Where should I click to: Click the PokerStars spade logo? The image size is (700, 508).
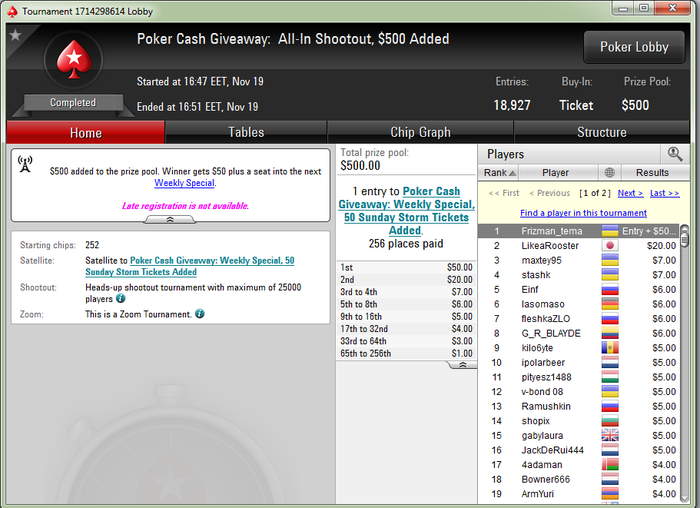[x=74, y=59]
